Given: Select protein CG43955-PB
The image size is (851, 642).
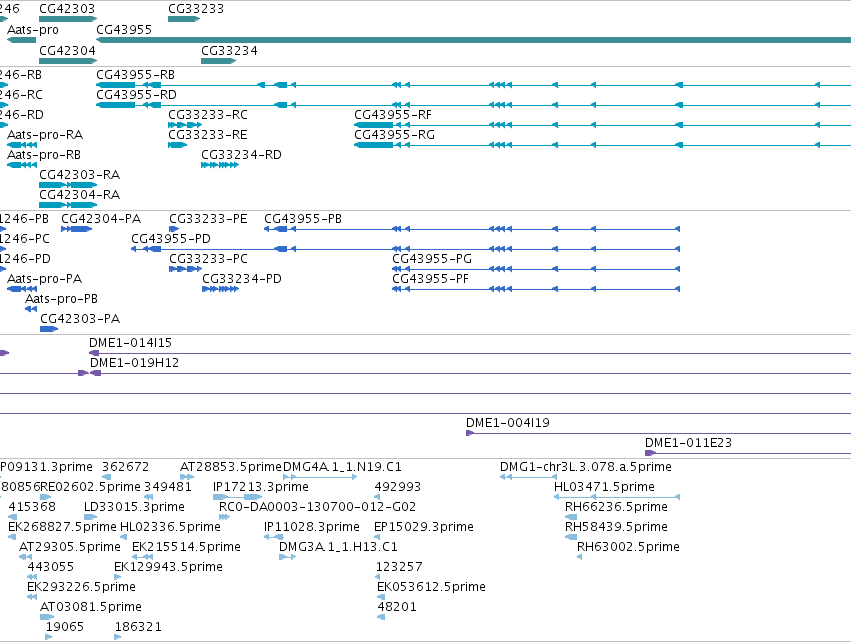Looking at the screenshot, I should [303, 219].
